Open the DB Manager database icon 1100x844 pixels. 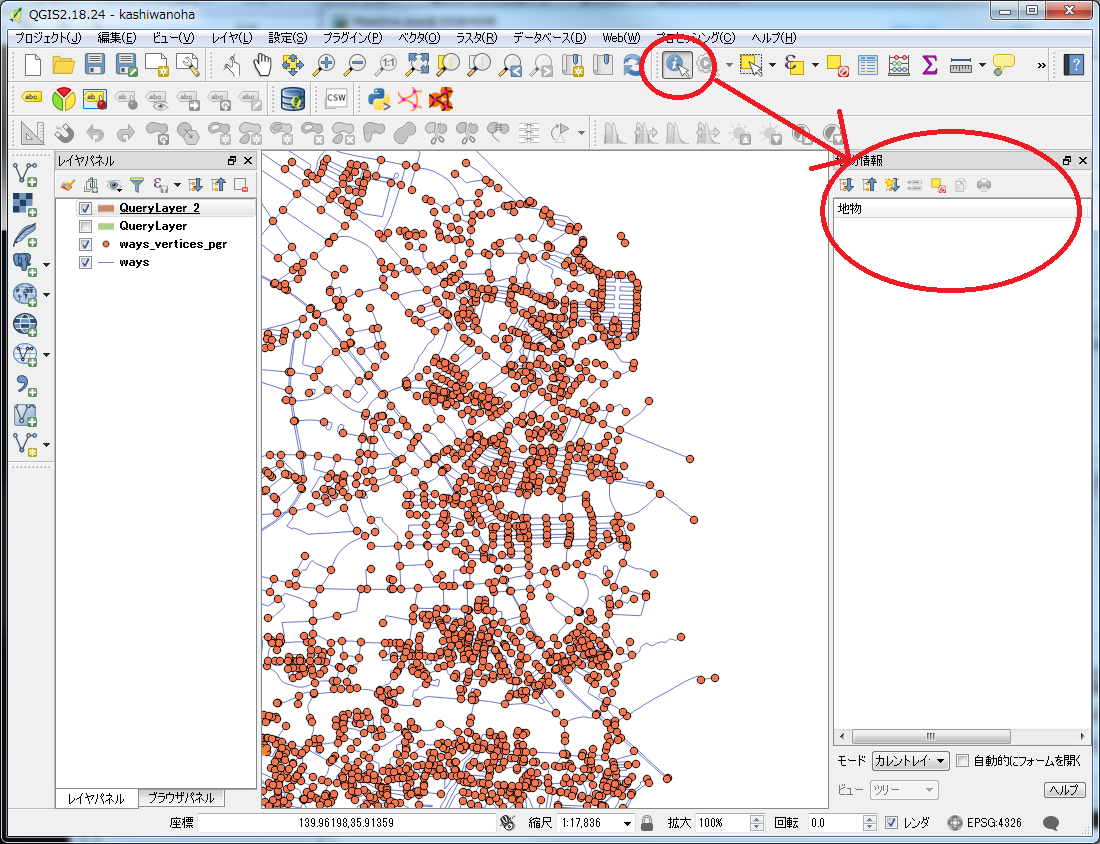pos(293,98)
